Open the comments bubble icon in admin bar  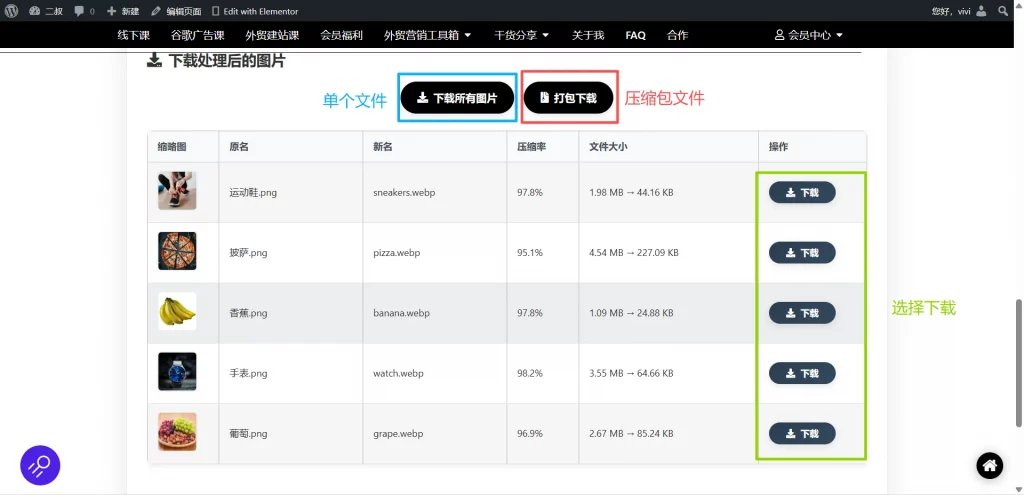[x=80, y=11]
